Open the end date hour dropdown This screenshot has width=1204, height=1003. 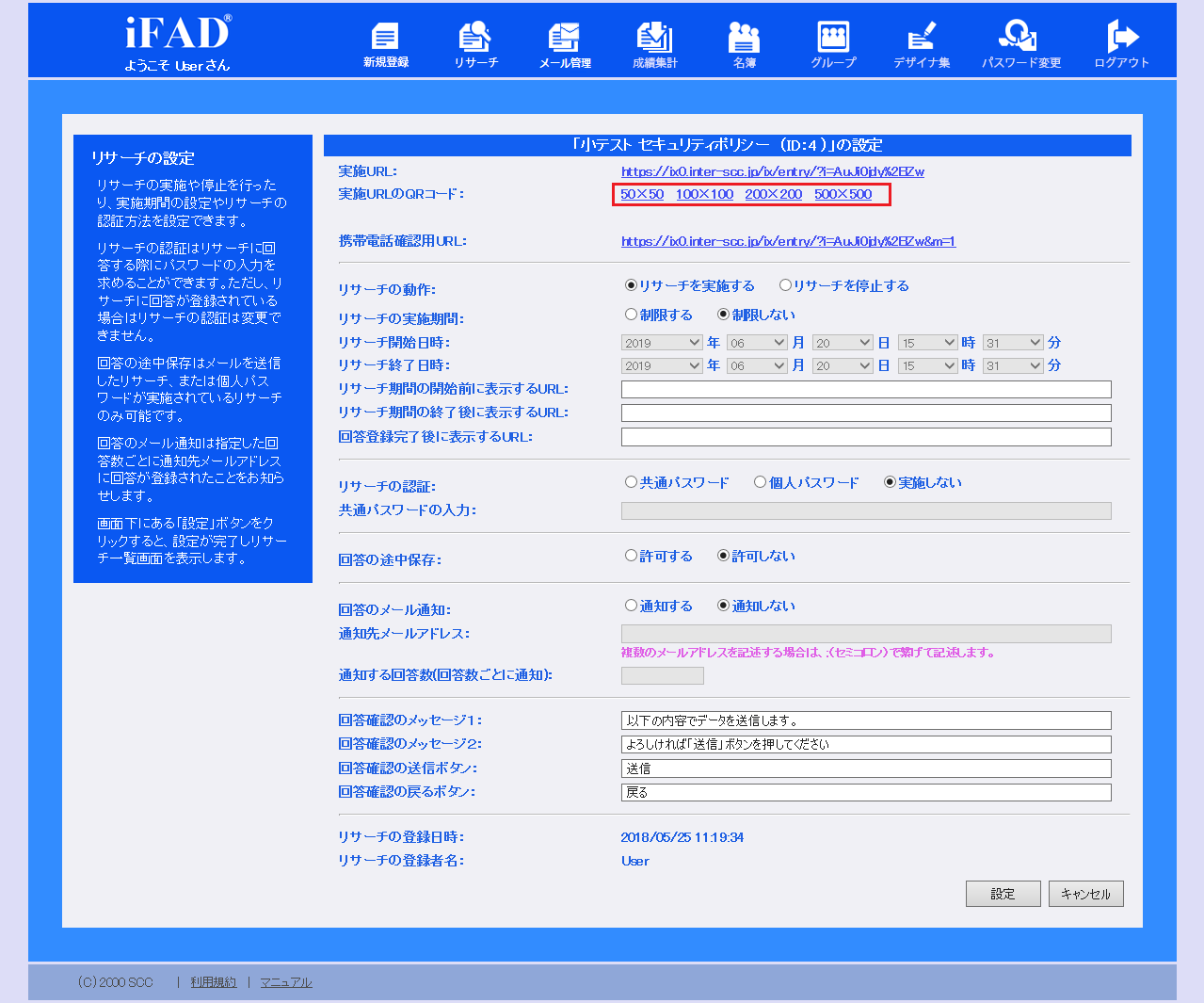pos(927,365)
